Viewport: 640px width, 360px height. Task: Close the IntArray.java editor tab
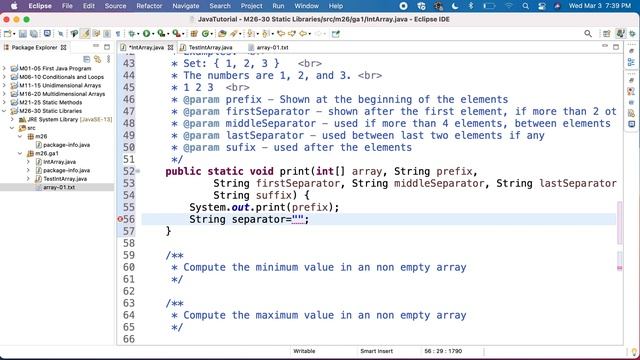pyautogui.click(x=171, y=47)
